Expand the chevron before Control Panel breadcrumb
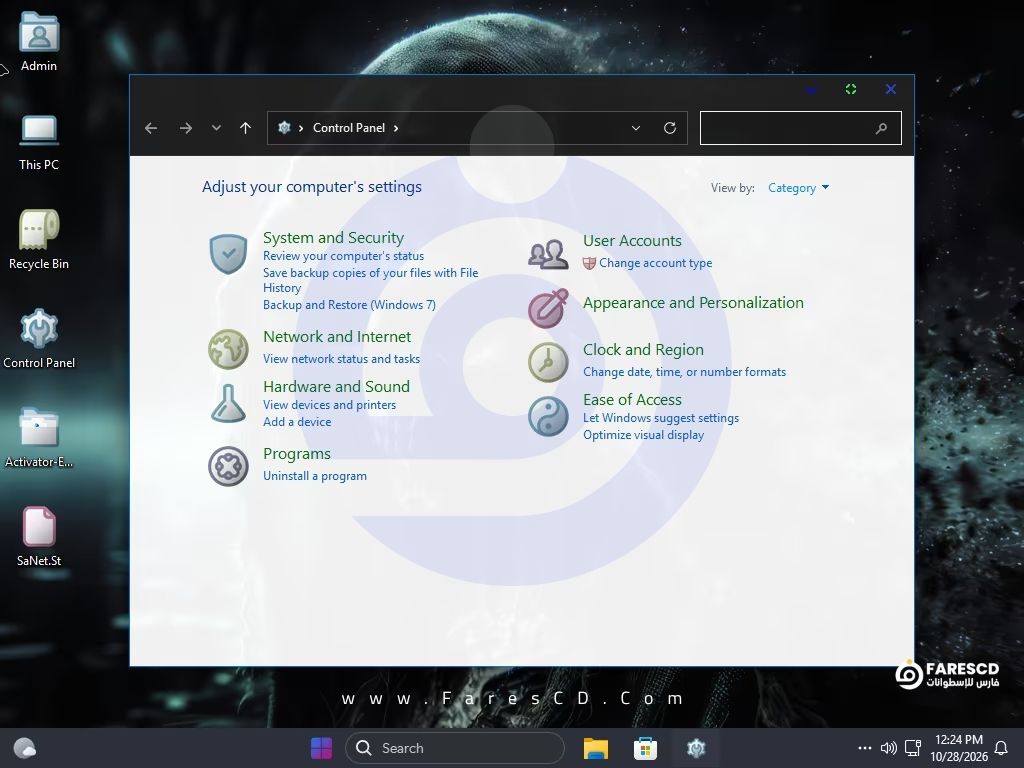1024x768 pixels. (301, 128)
